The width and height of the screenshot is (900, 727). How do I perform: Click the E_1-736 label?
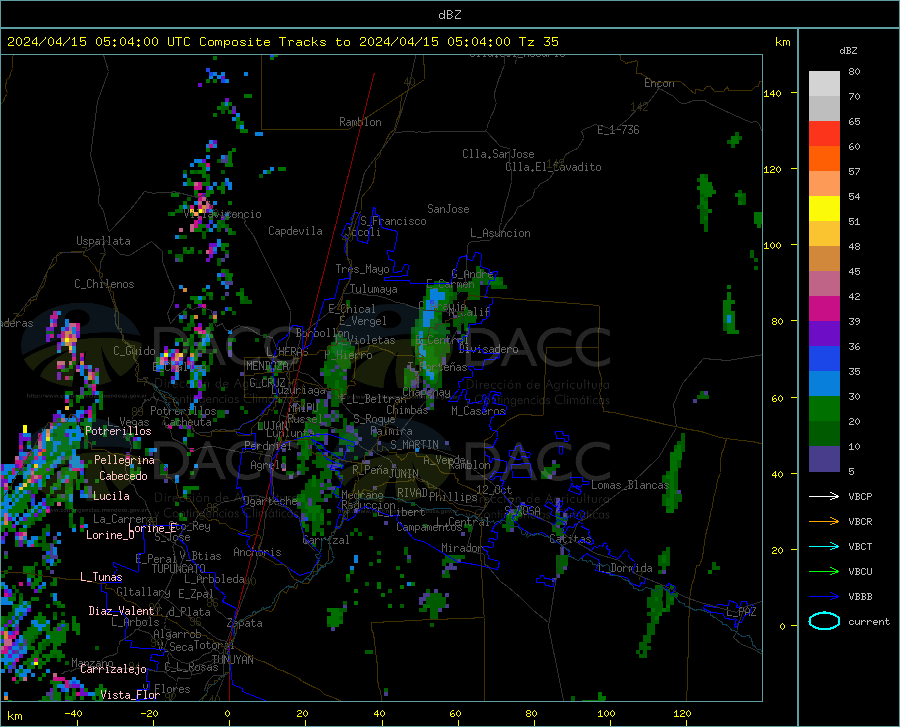click(618, 130)
